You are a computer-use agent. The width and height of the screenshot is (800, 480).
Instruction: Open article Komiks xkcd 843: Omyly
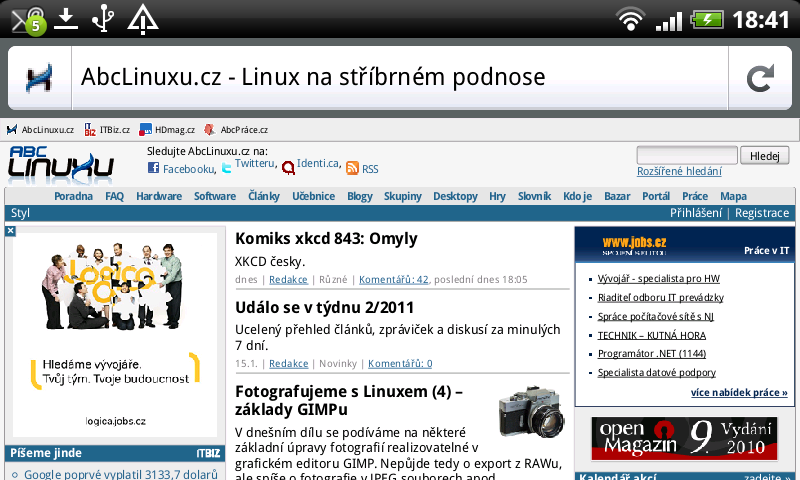[x=326, y=239]
